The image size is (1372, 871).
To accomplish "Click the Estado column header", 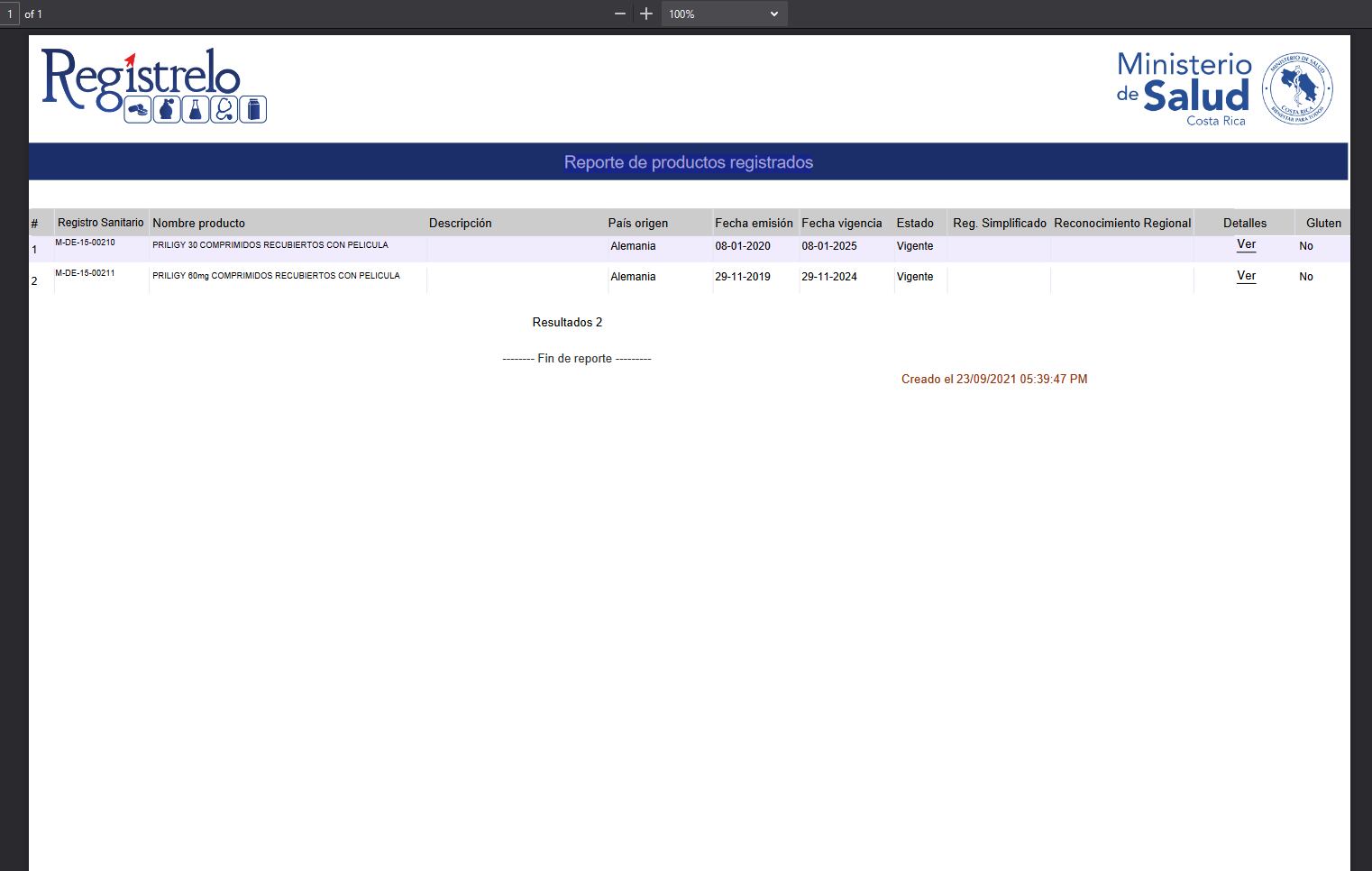I will click(915, 223).
